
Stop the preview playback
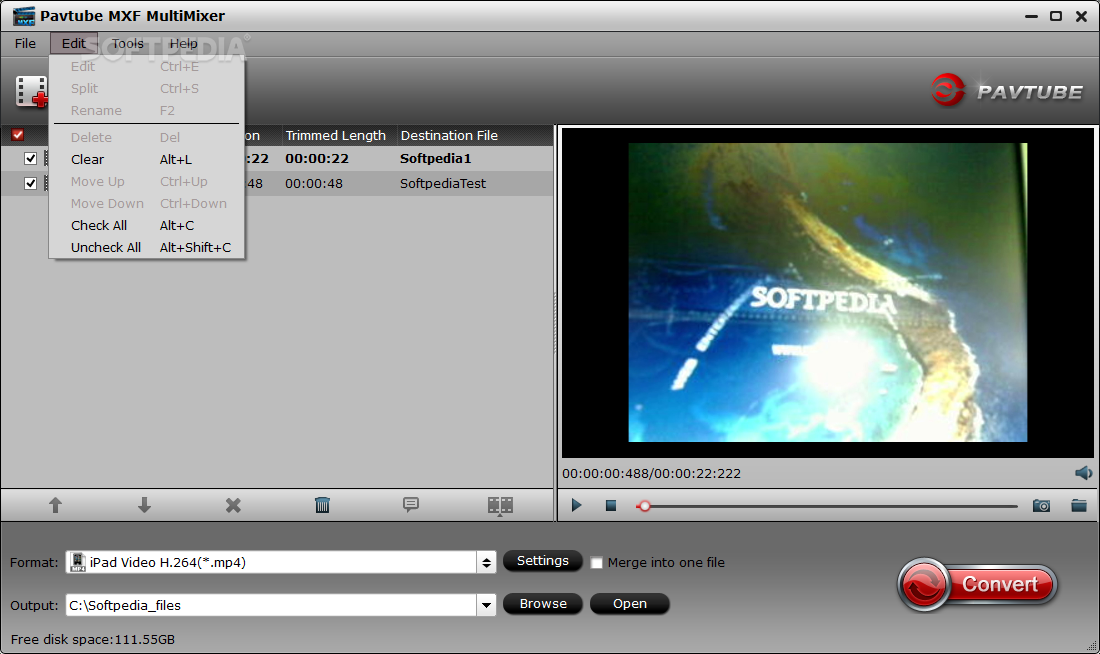pyautogui.click(x=611, y=505)
